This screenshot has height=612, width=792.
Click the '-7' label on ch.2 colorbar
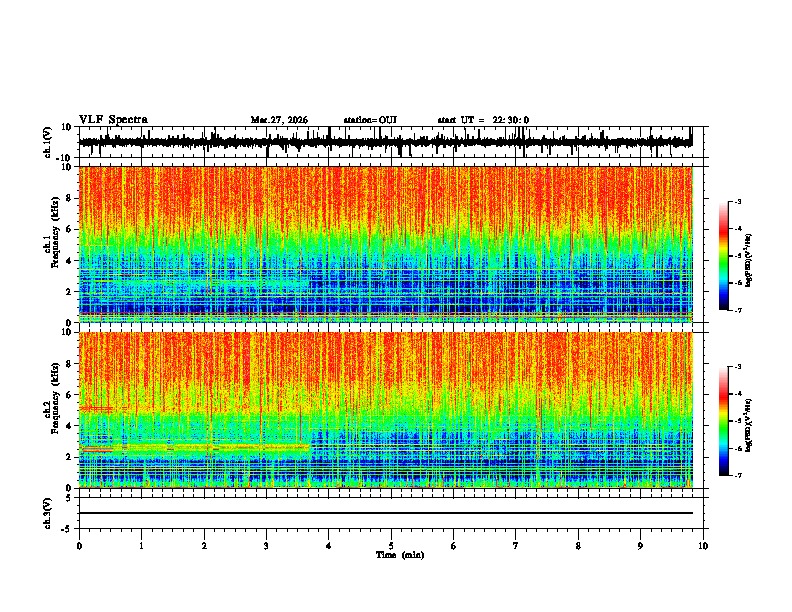[x=738, y=476]
